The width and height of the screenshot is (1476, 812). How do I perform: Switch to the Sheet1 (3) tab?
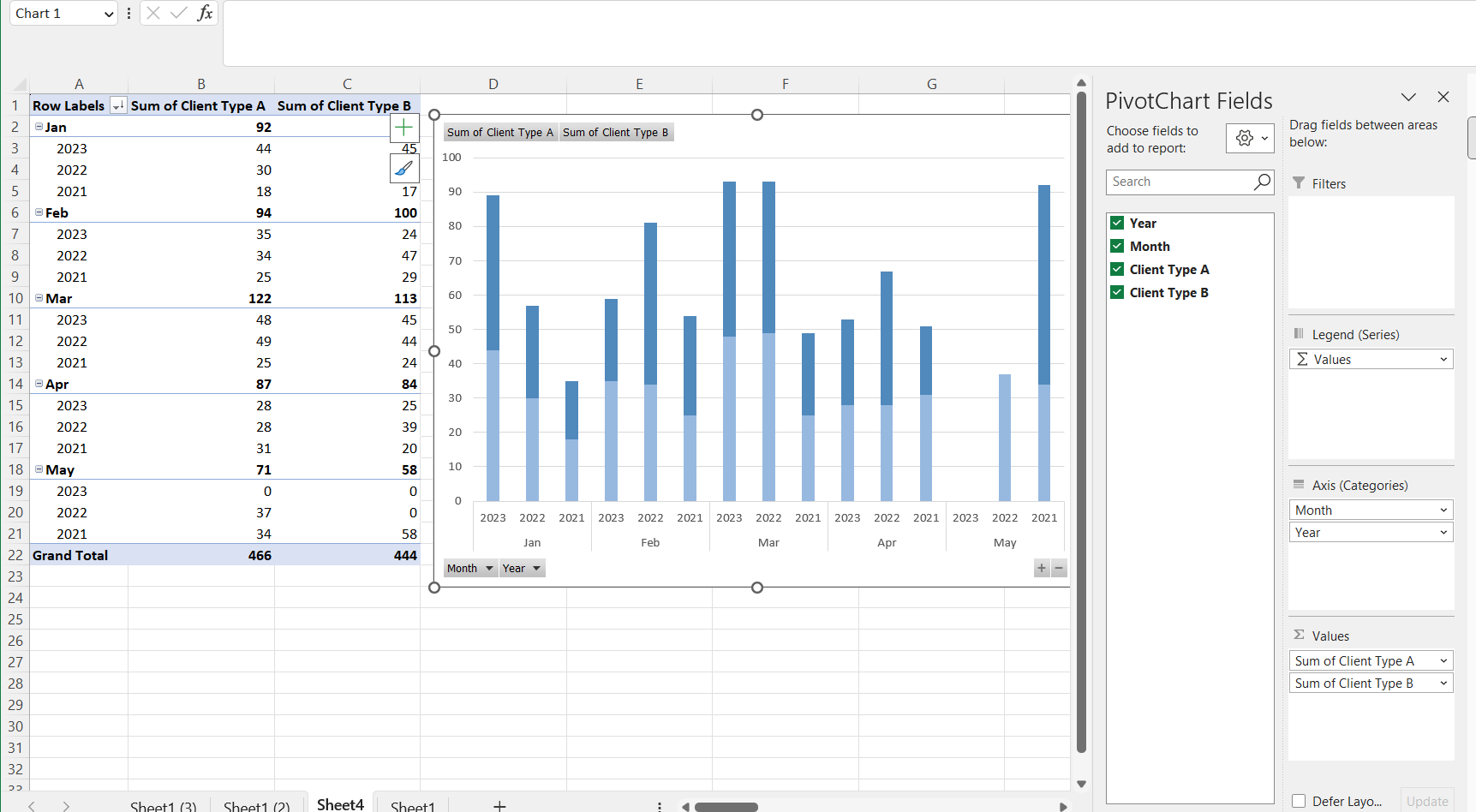(163, 806)
